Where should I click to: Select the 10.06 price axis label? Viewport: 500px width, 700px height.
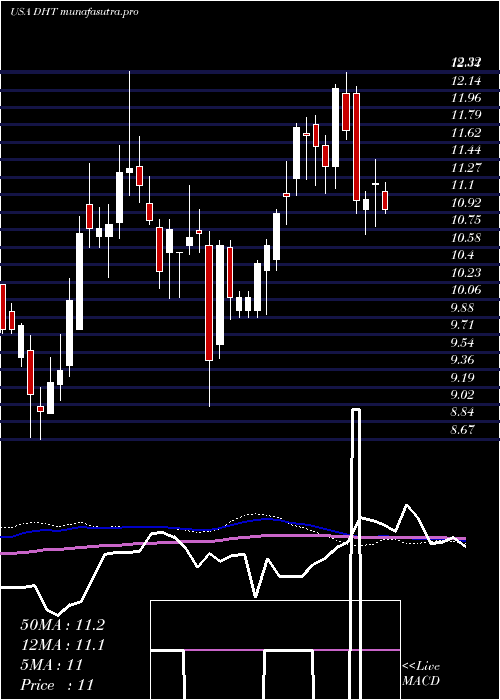[466, 290]
